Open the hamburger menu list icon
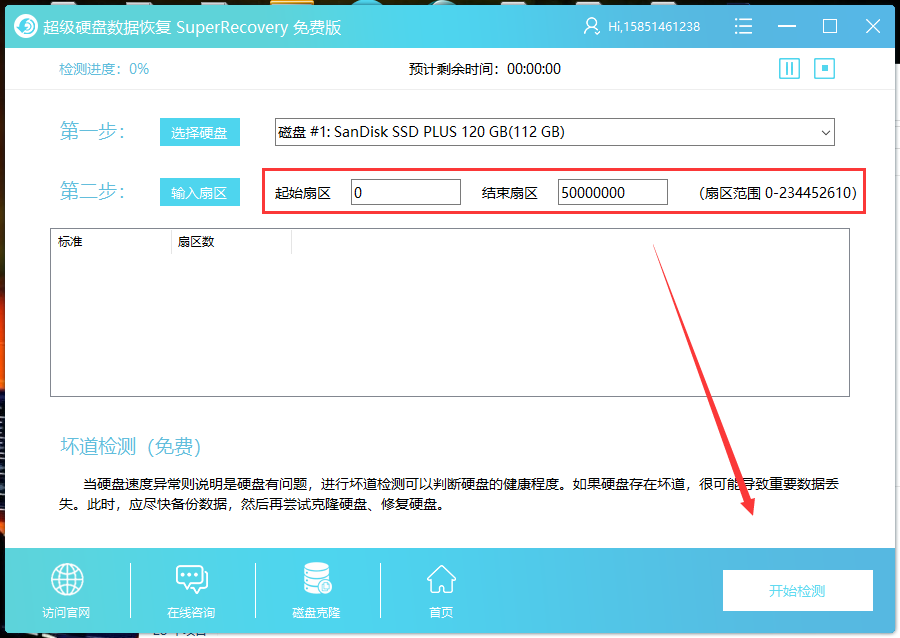The height and width of the screenshot is (638, 900). (x=743, y=26)
